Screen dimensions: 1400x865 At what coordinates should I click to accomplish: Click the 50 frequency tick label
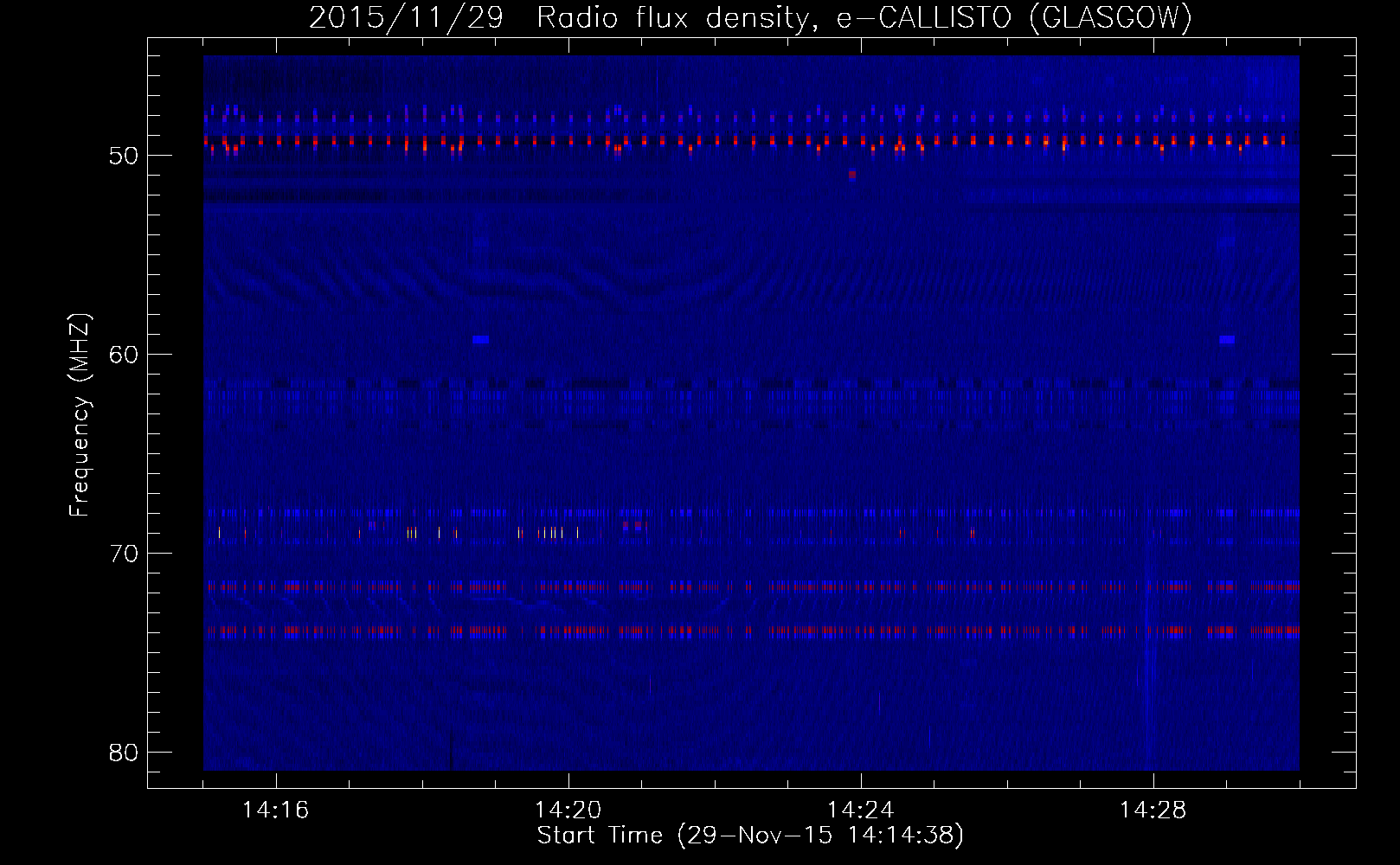124,156
